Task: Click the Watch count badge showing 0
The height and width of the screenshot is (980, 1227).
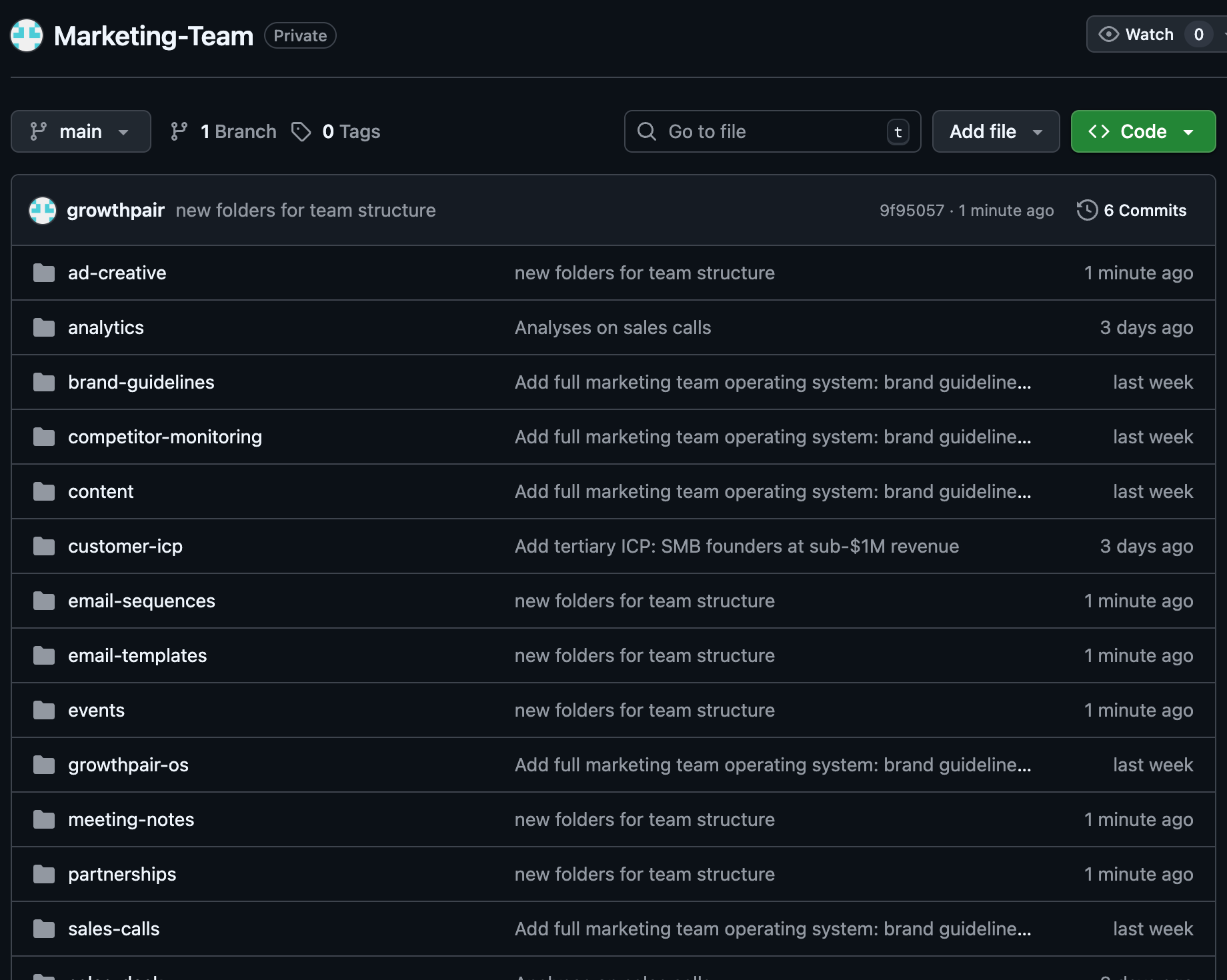Action: 1198,34
